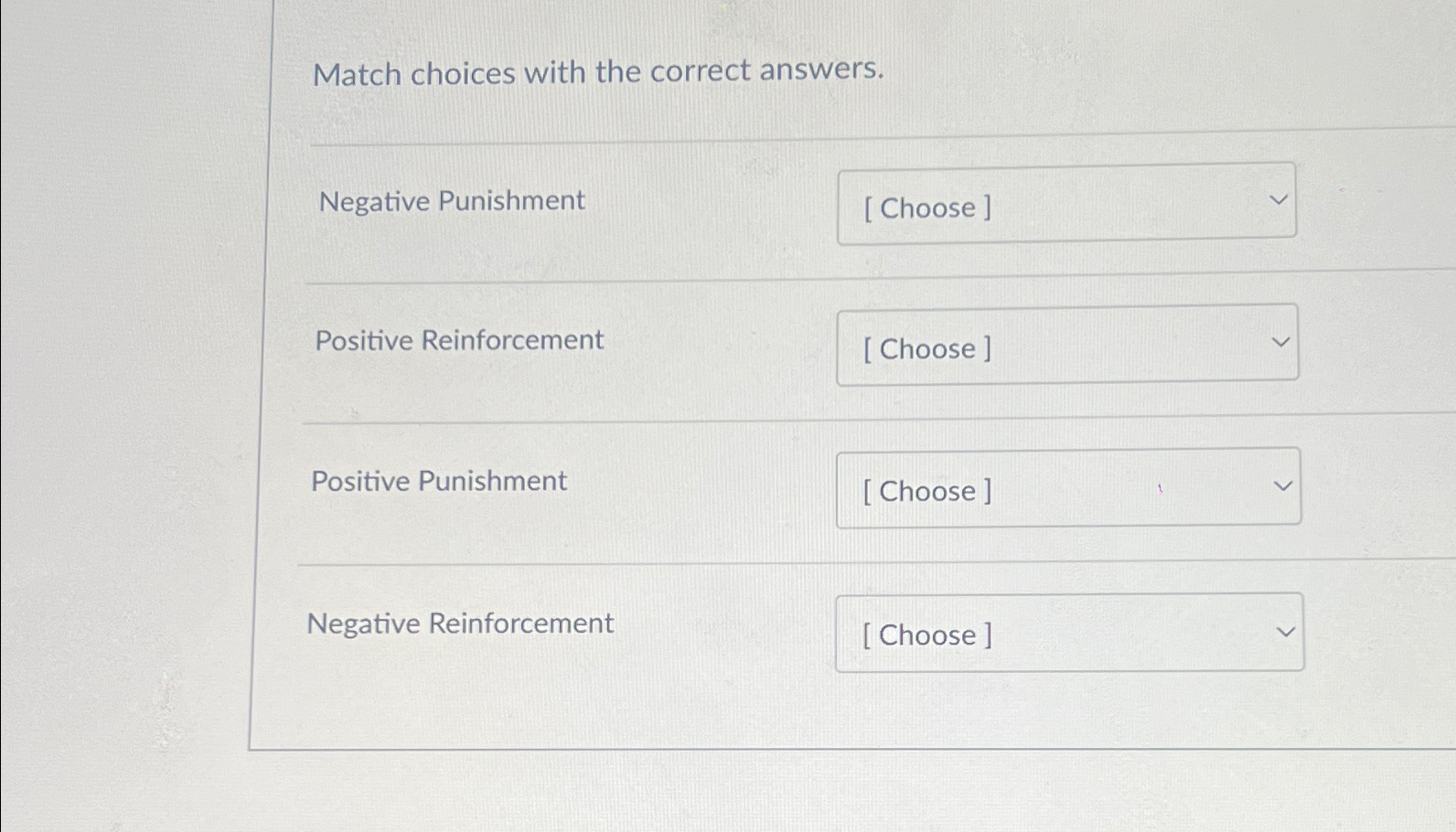Click the chevron beside Negative Reinforcement's Choose box

[x=1285, y=630]
